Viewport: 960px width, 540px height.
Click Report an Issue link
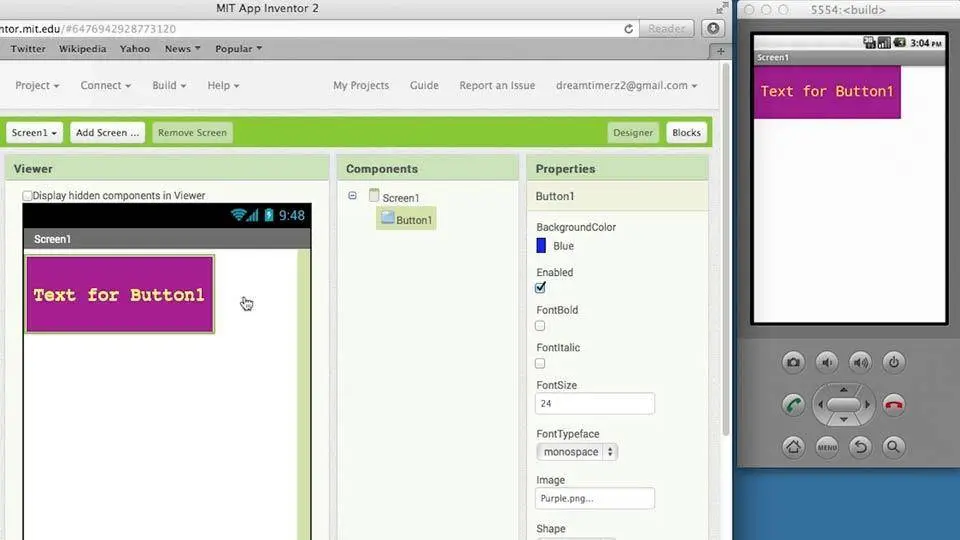tap(497, 85)
